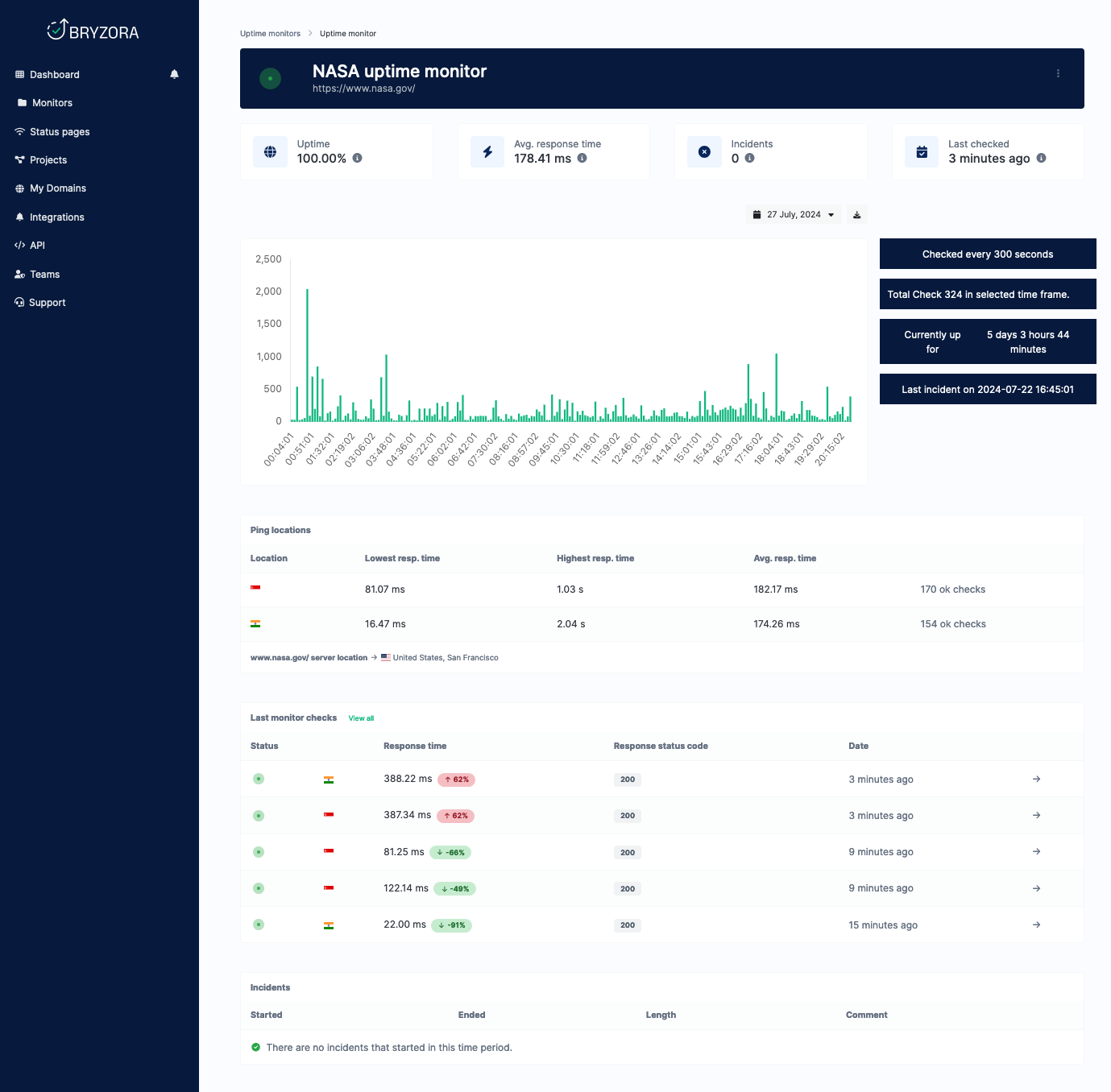Open the Teams sidebar item
Image resolution: width=1111 pixels, height=1092 pixels.
(x=44, y=275)
